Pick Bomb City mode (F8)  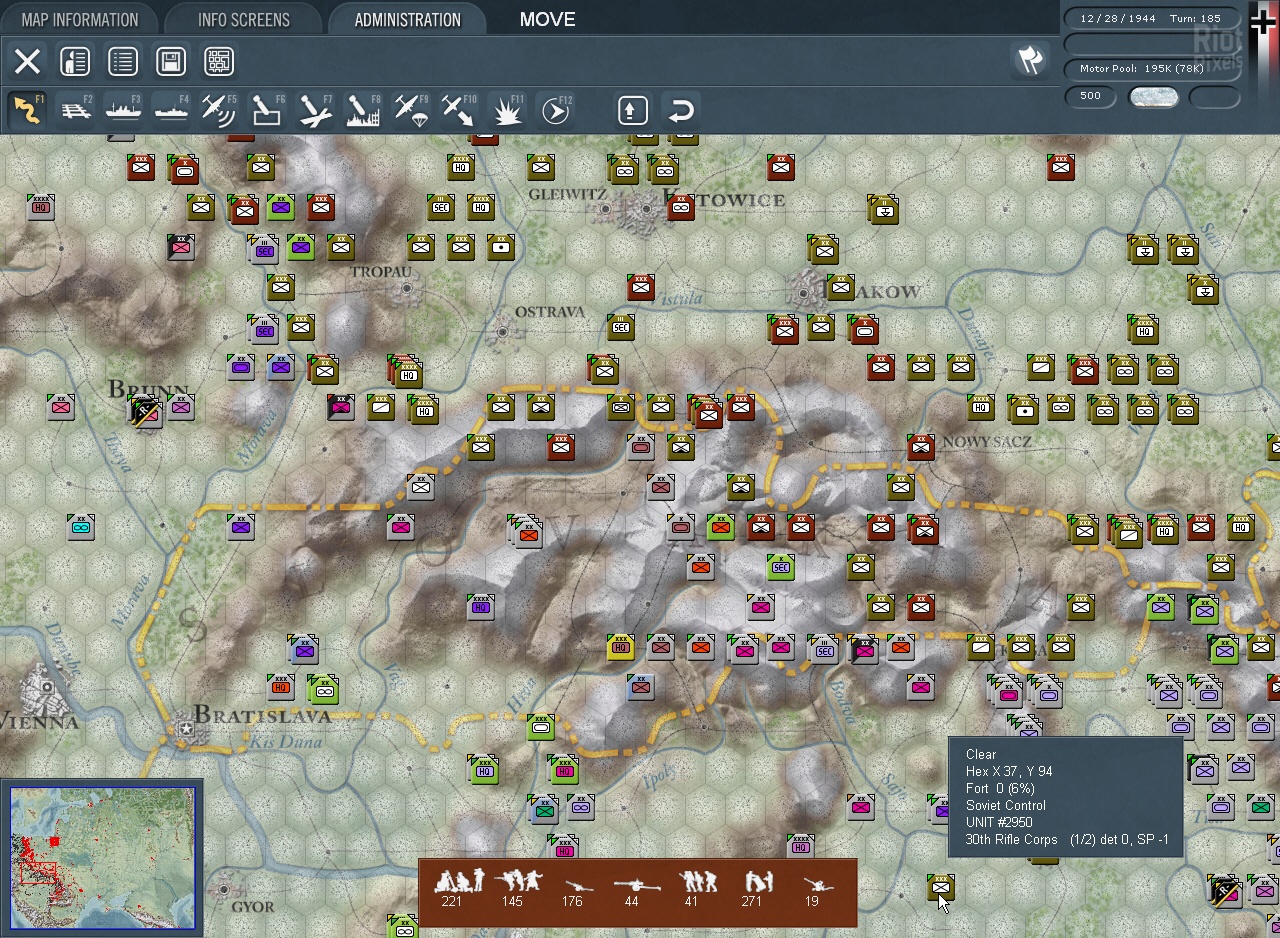[363, 110]
